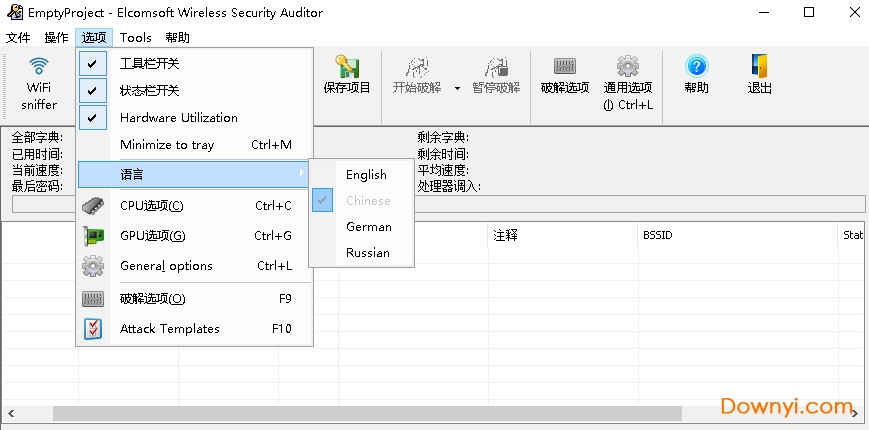This screenshot has height=430, width=869.
Task: Open the 操作 menu
Action: click(x=56, y=38)
